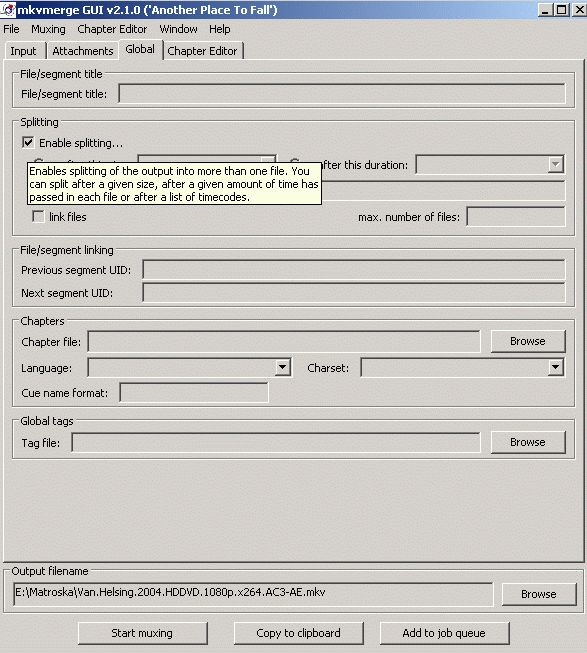The image size is (587, 653).
Task: Open the chapter Language dropdown
Action: tap(283, 367)
